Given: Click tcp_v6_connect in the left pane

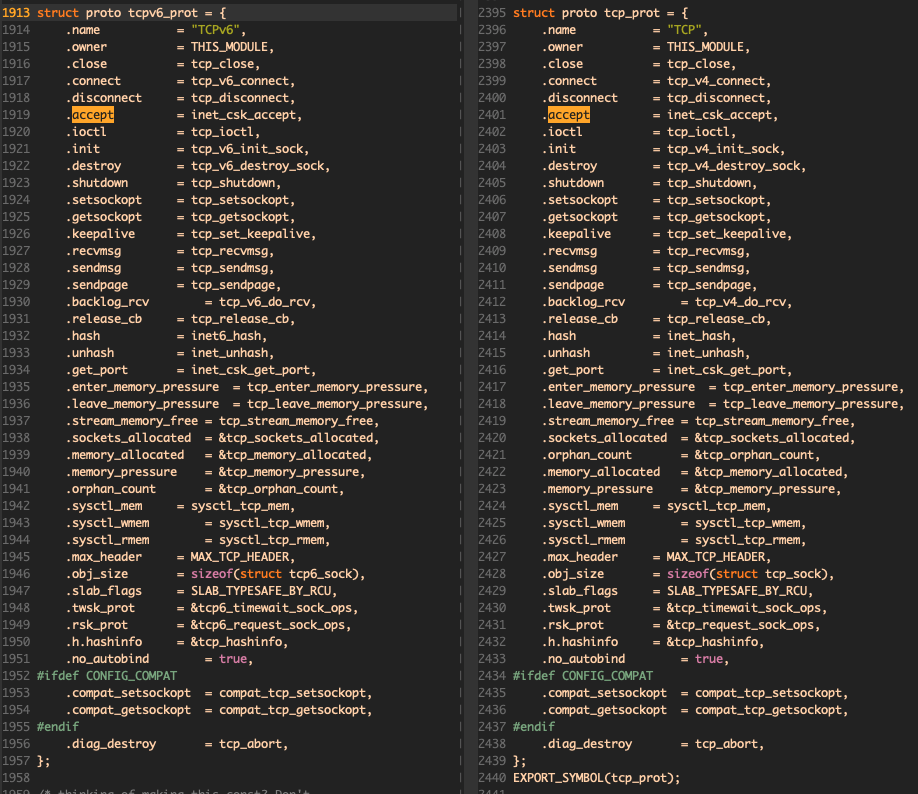Looking at the screenshot, I should pos(242,81).
